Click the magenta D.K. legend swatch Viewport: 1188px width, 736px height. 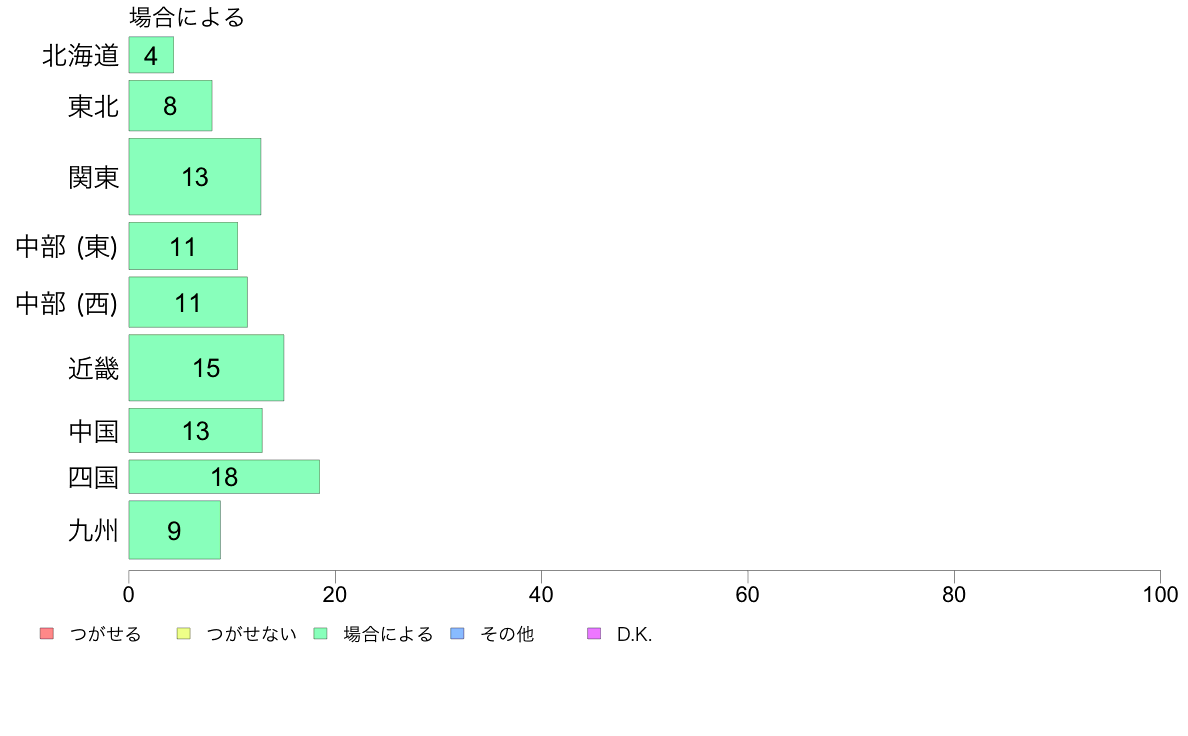pos(594,634)
